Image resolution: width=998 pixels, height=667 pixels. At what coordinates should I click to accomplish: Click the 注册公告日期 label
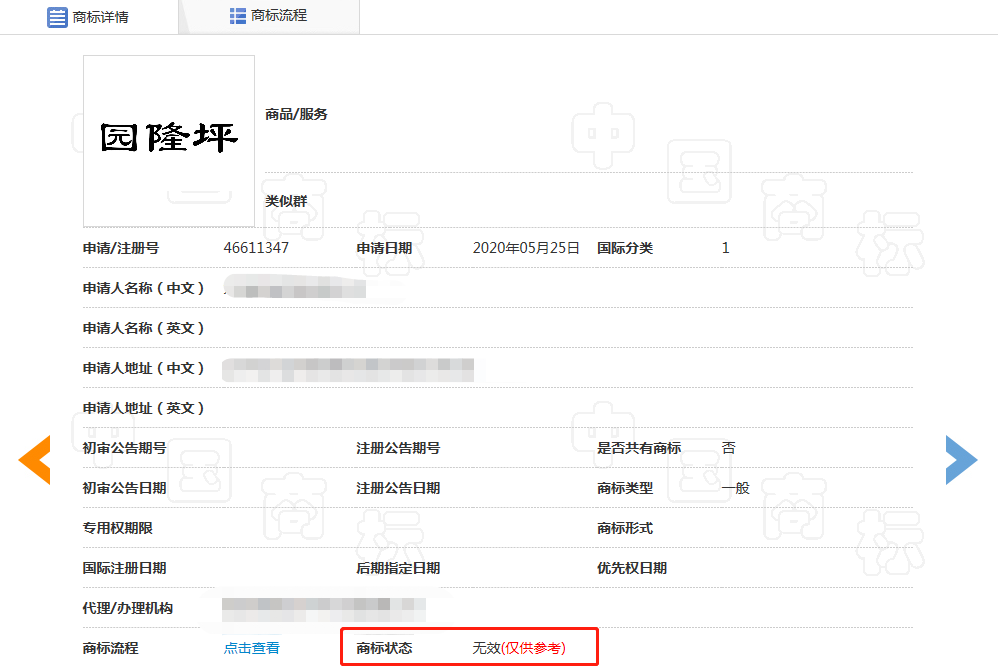tap(398, 488)
